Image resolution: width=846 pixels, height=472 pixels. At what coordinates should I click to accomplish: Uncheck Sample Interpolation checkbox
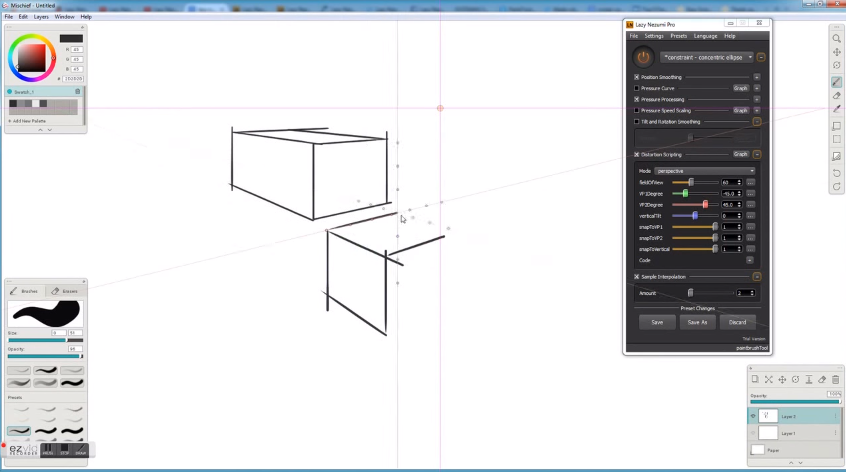pyautogui.click(x=637, y=277)
